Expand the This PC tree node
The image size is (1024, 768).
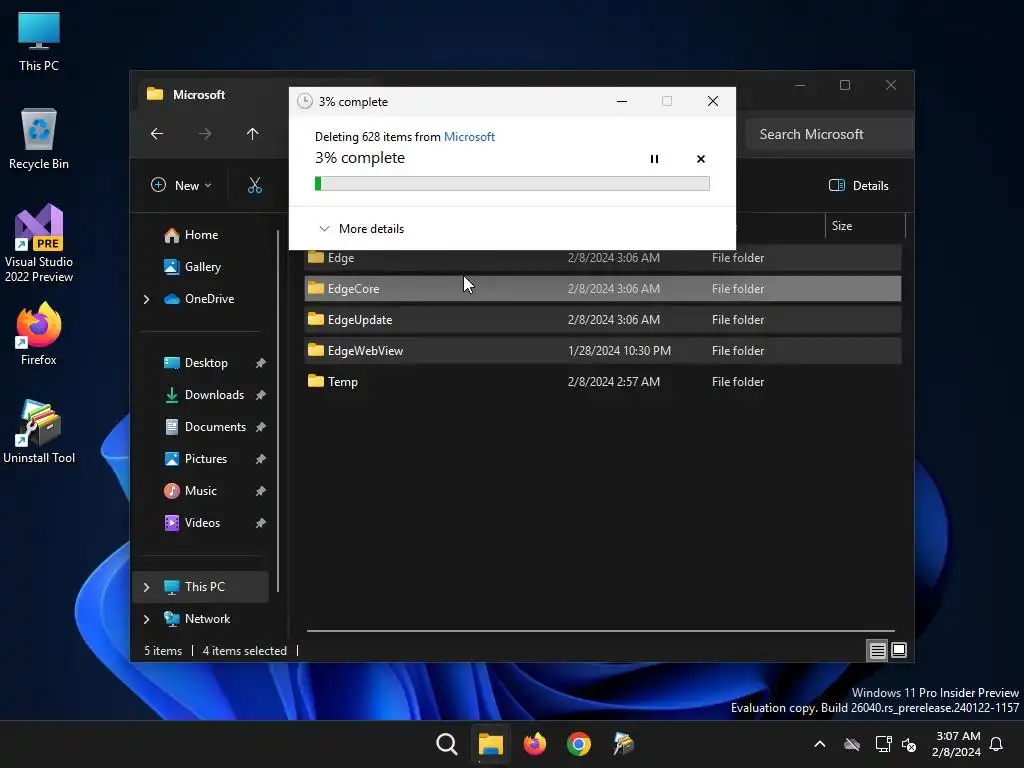point(146,587)
